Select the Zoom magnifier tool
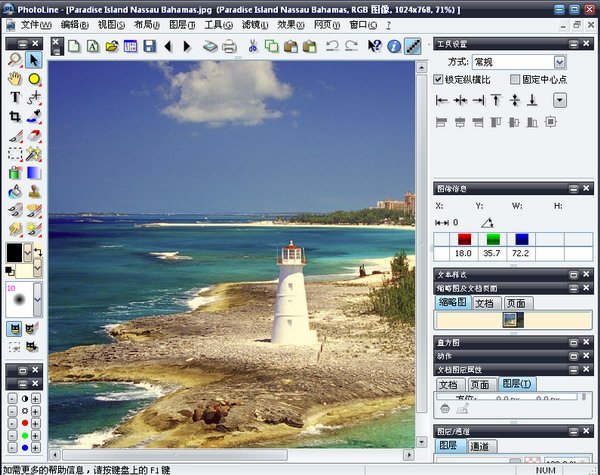 point(15,60)
